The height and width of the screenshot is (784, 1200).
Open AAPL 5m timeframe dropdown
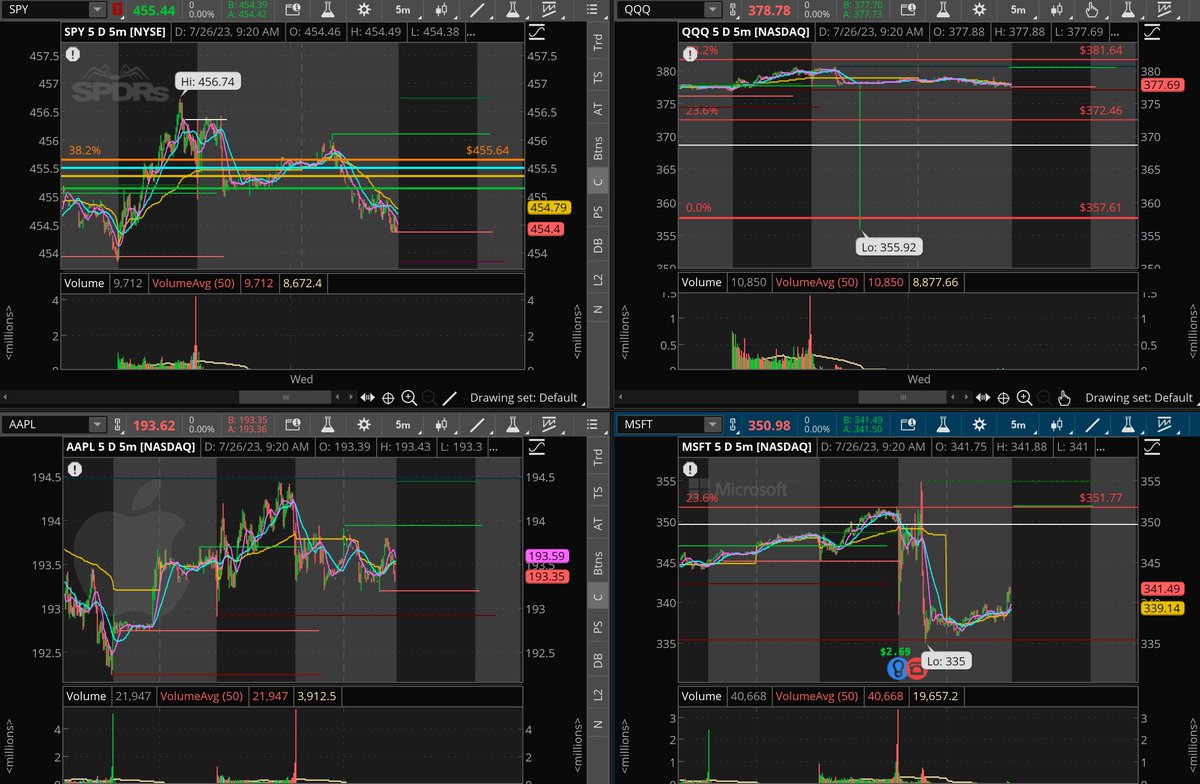click(403, 424)
